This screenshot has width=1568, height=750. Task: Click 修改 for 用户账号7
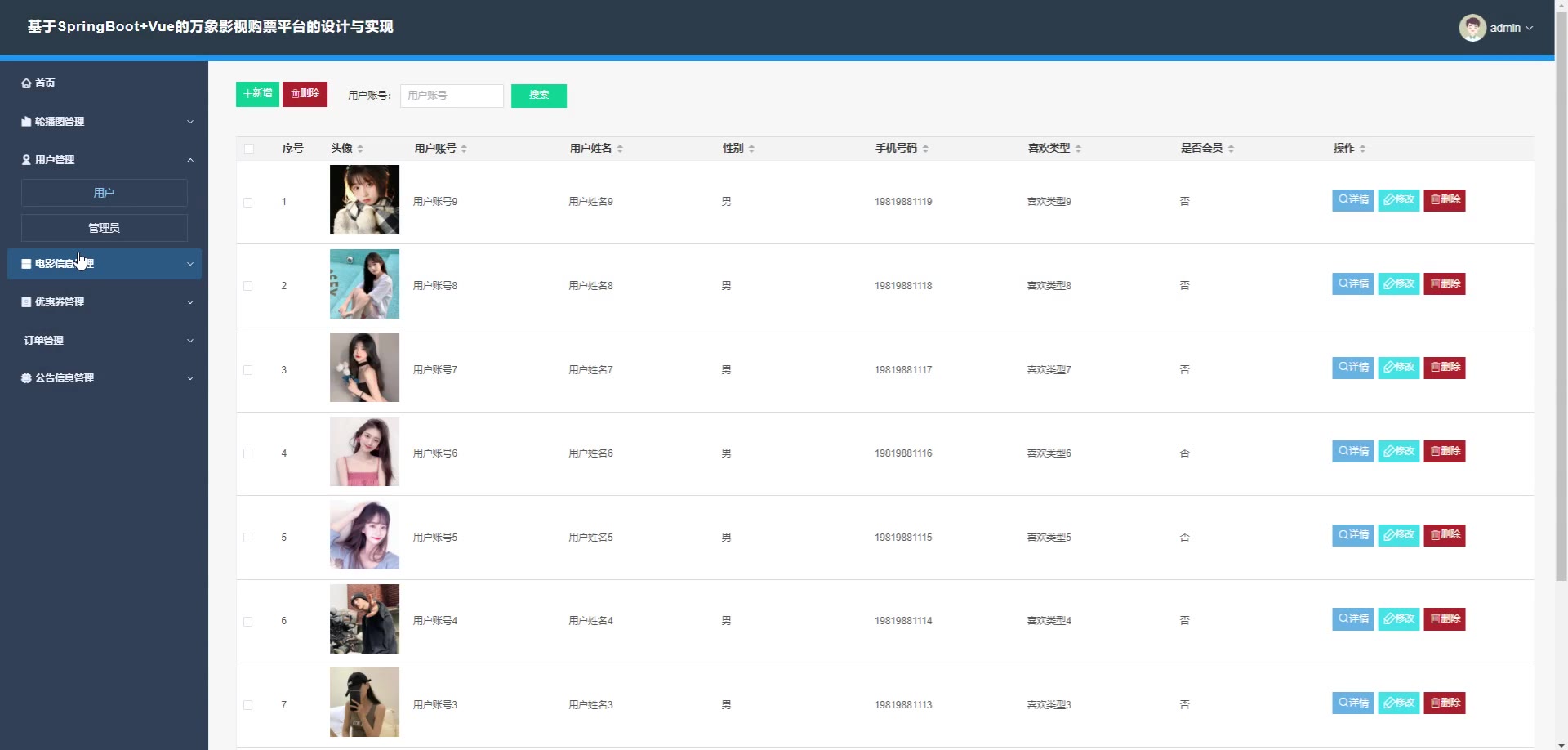(x=1399, y=368)
